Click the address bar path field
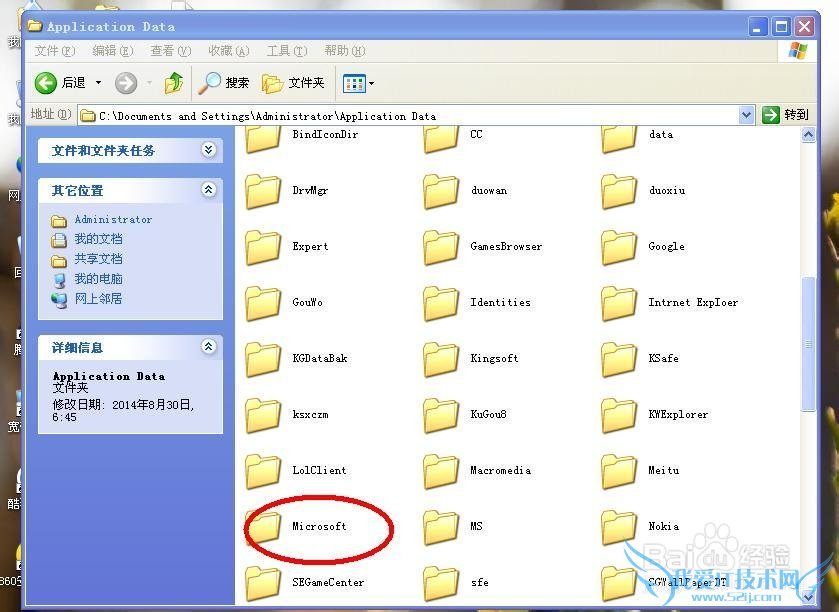This screenshot has height=612, width=839. point(409,116)
